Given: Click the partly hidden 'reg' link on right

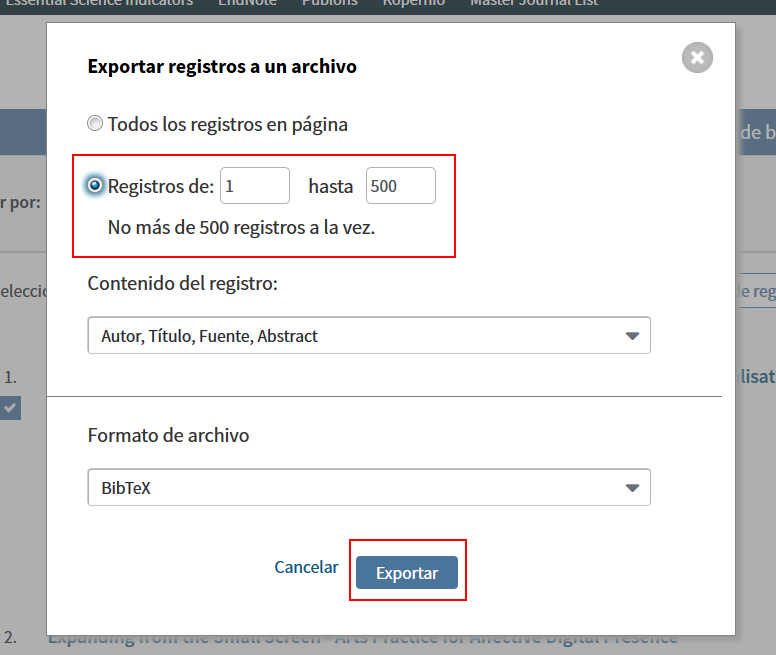Looking at the screenshot, I should 756,291.
